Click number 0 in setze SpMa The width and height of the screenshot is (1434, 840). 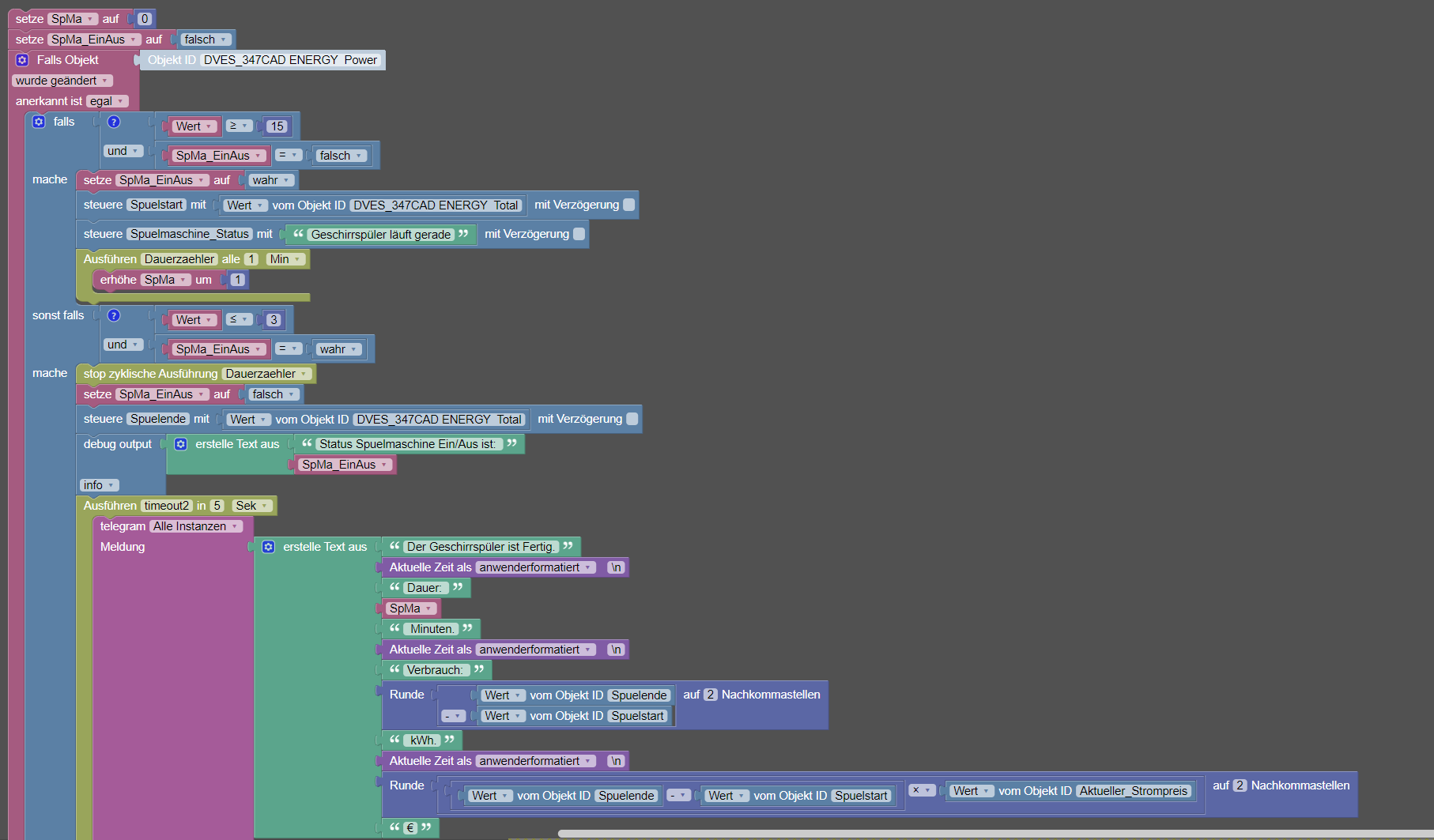[145, 19]
